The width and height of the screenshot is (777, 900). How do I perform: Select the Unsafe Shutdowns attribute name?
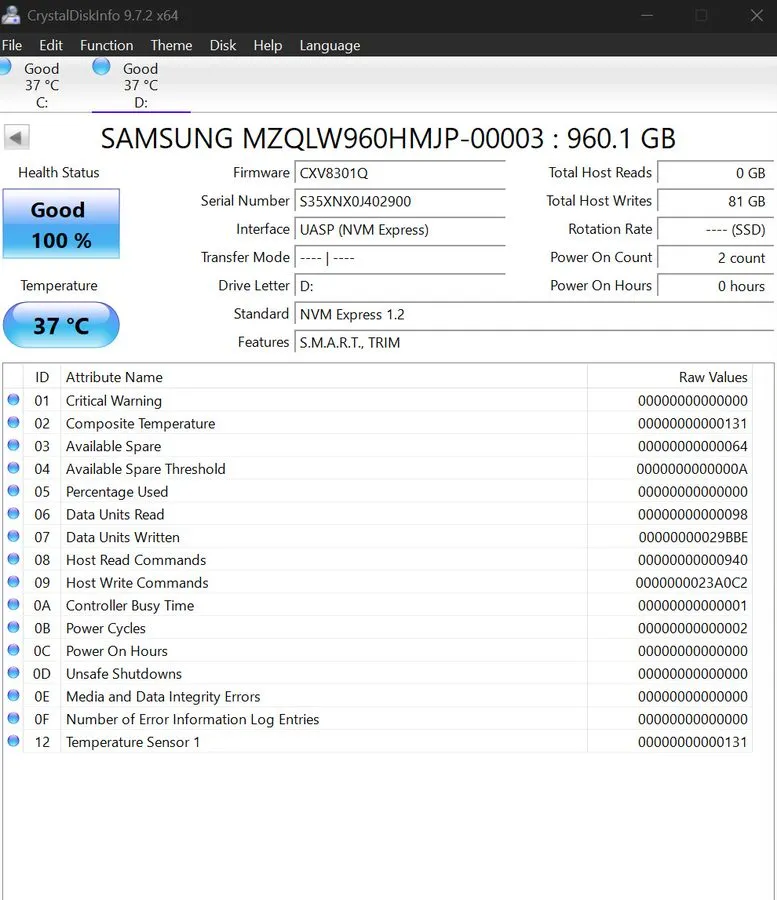[124, 674]
